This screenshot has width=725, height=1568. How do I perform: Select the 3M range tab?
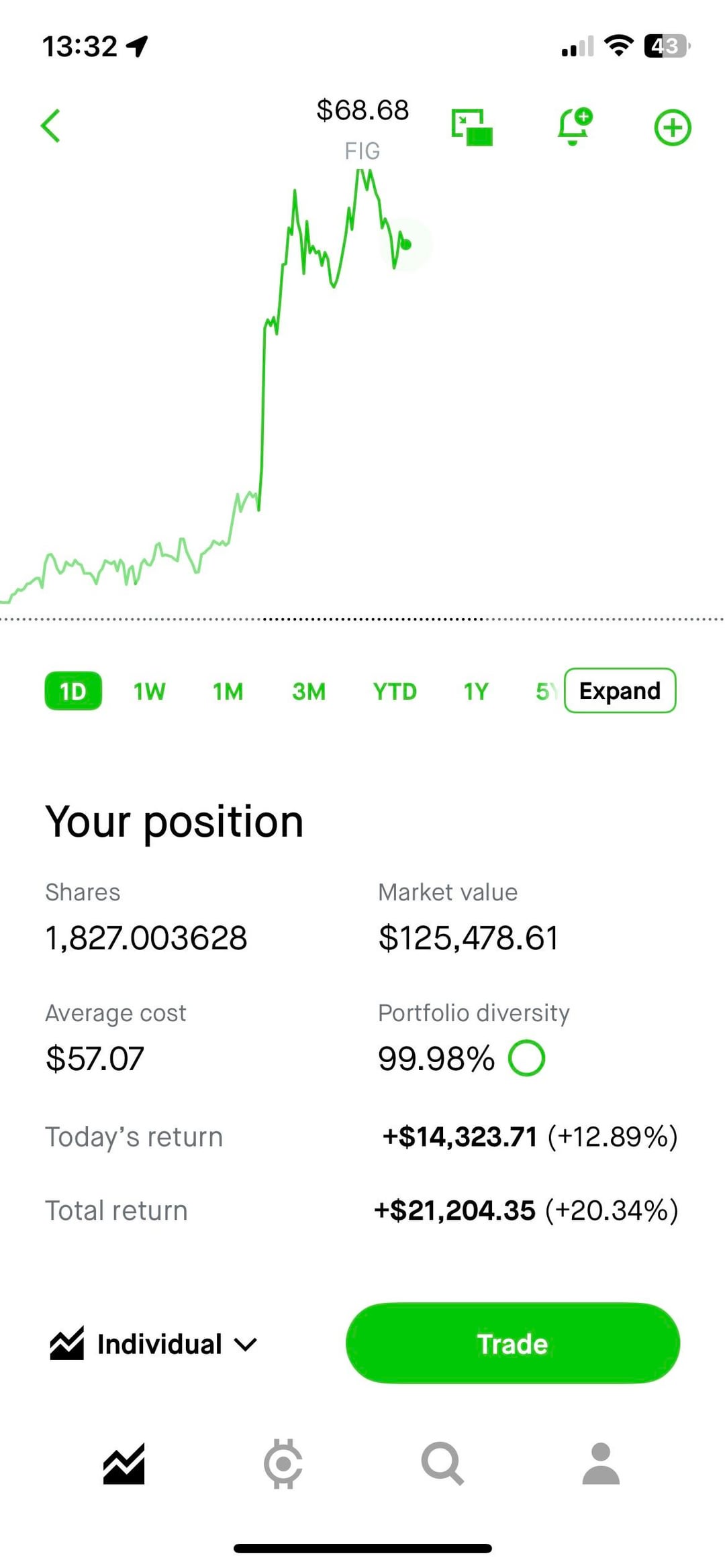pos(309,691)
